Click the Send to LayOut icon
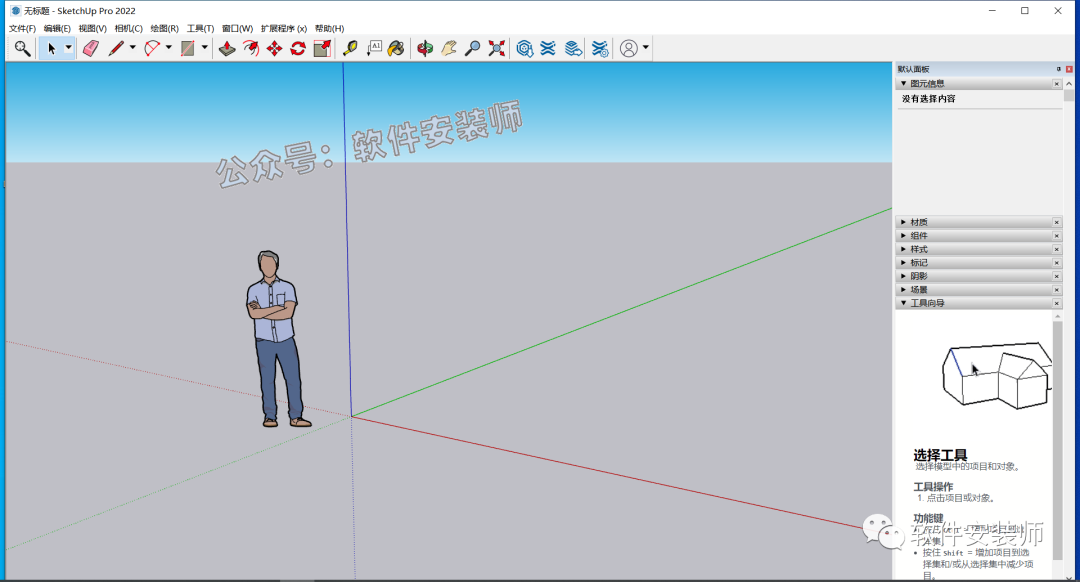The width and height of the screenshot is (1080, 582). point(572,48)
